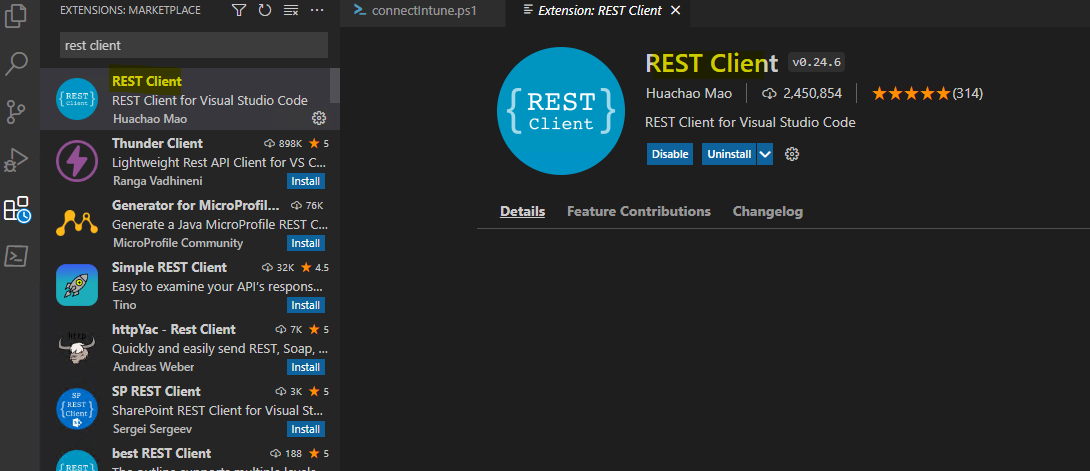Image resolution: width=1090 pixels, height=471 pixels.
Task: Click Simple REST Client 4.5 star rating
Action: [x=314, y=267]
